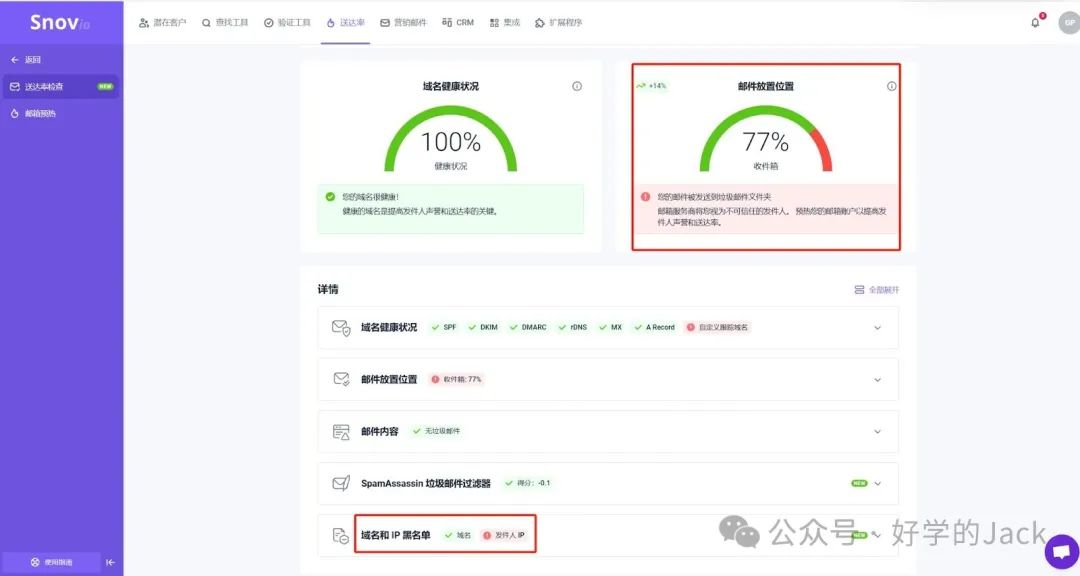Click the 自定义跟踪域名 warning chip
Screen dimensions: 1080x576
pos(717,327)
